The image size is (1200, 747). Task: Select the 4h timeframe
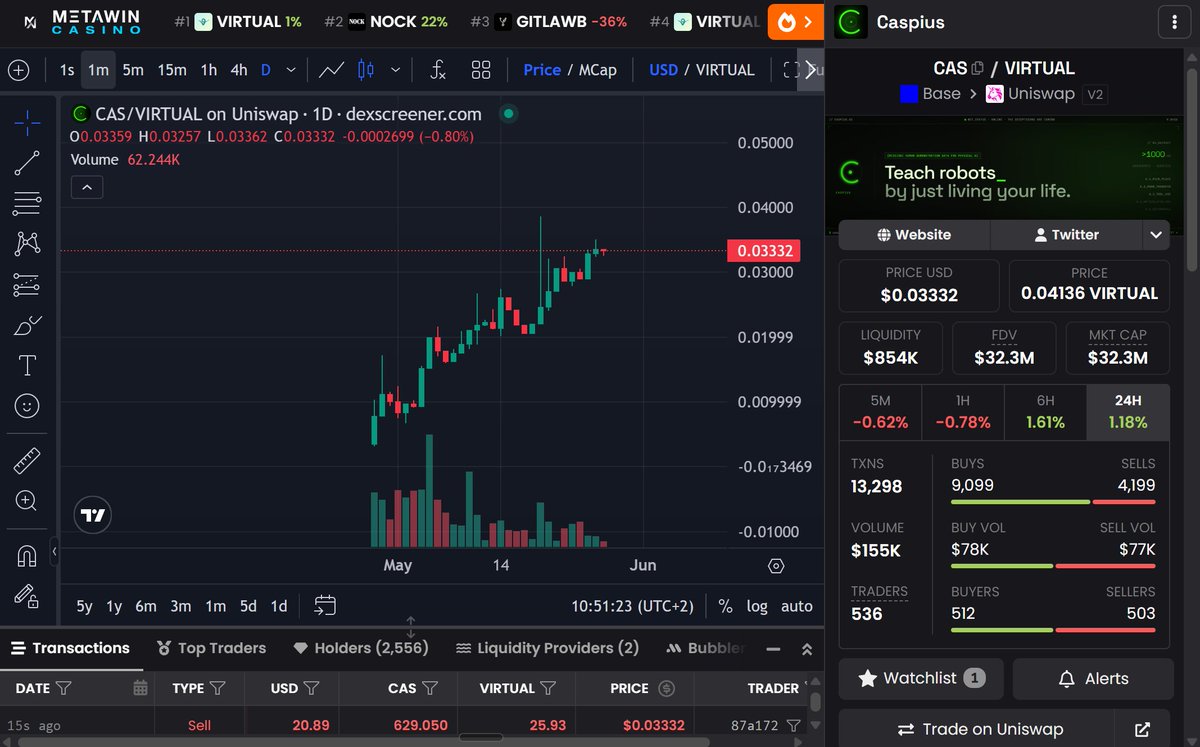click(x=239, y=70)
